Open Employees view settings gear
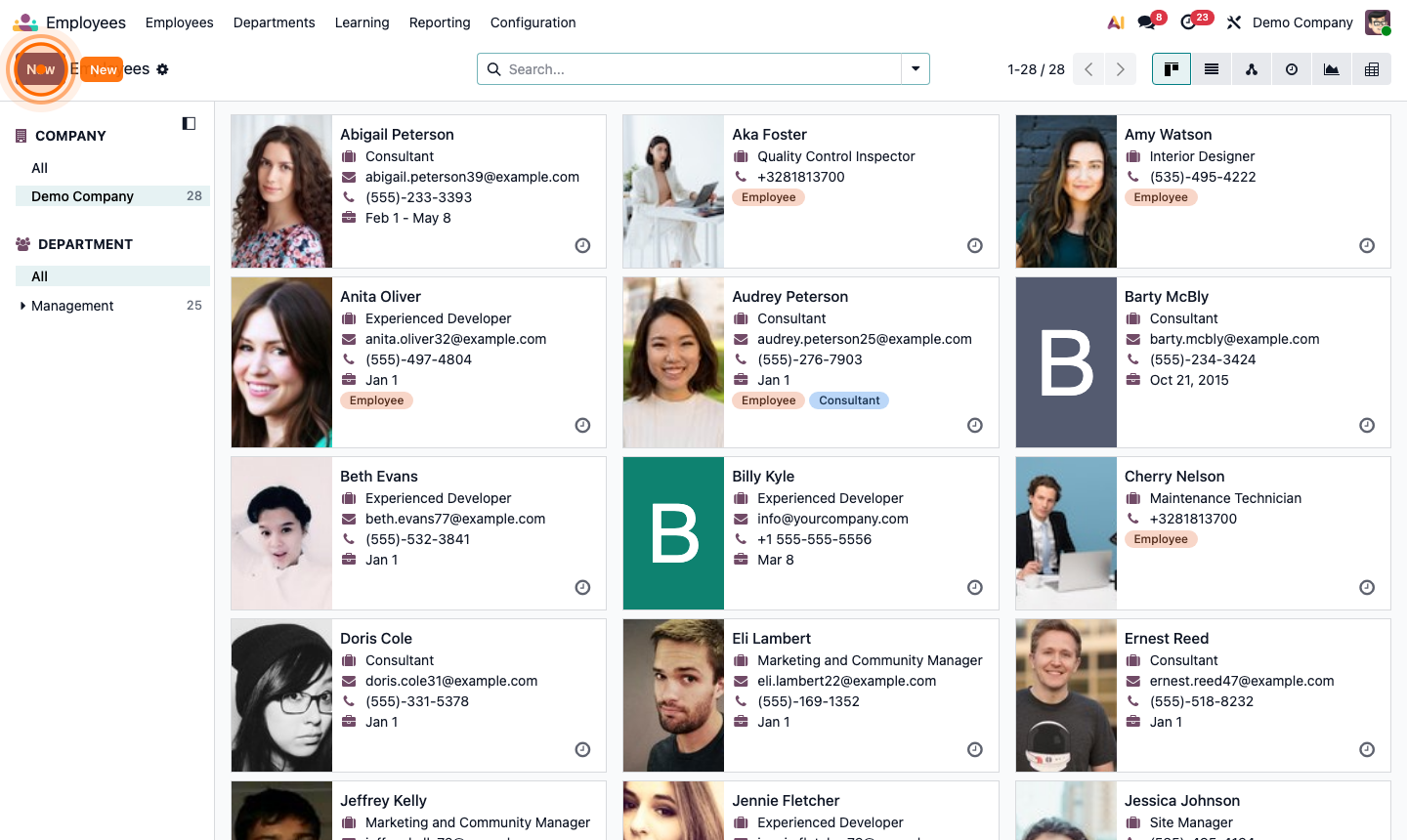The height and width of the screenshot is (840, 1407). click(x=162, y=69)
